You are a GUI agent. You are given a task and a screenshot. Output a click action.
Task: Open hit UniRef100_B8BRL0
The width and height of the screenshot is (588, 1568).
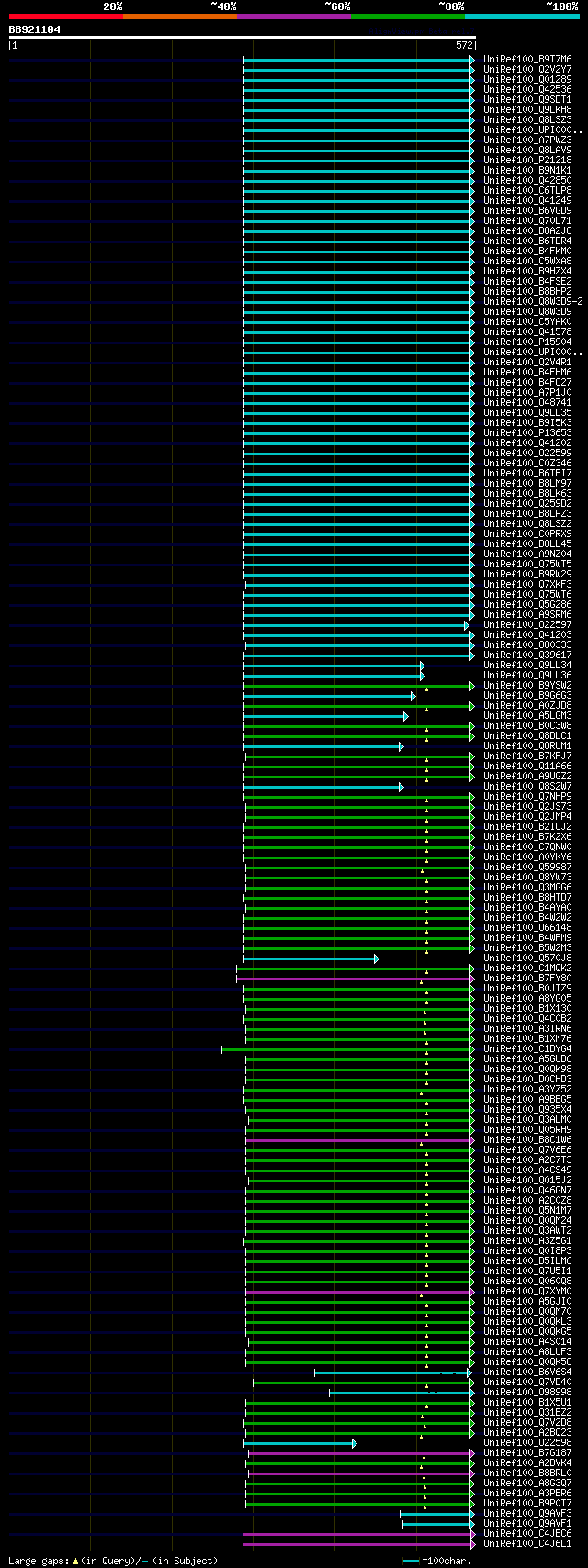point(527,1473)
